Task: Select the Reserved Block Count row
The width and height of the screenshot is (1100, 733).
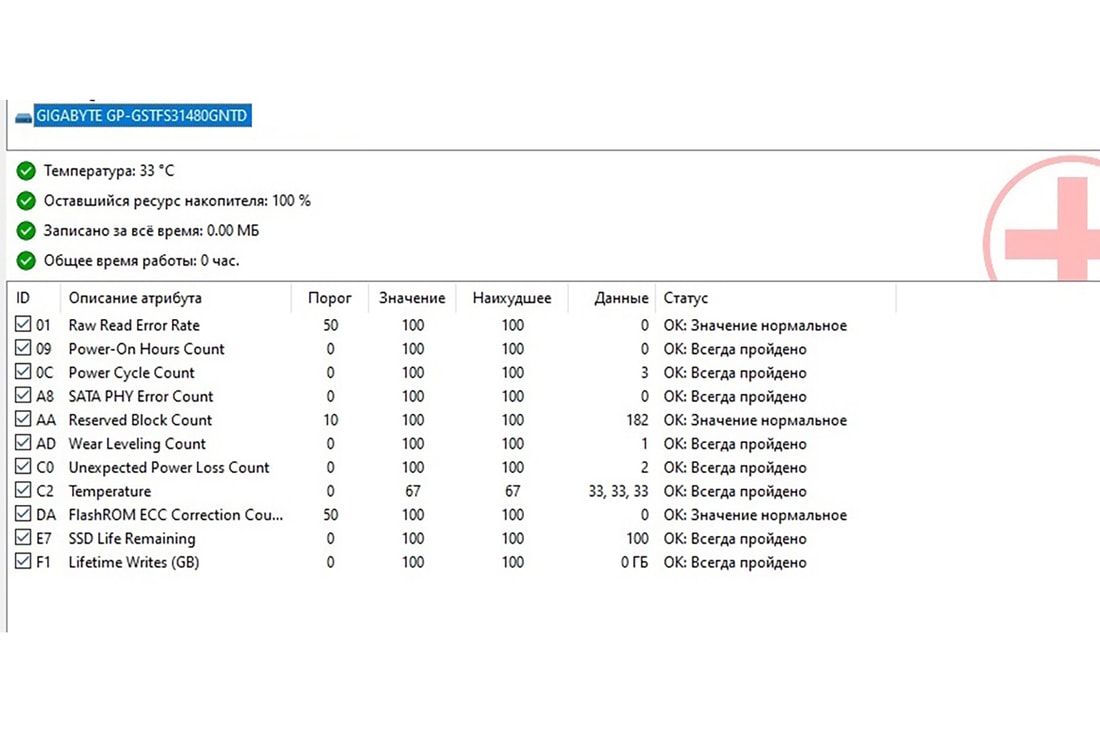Action: tap(140, 420)
